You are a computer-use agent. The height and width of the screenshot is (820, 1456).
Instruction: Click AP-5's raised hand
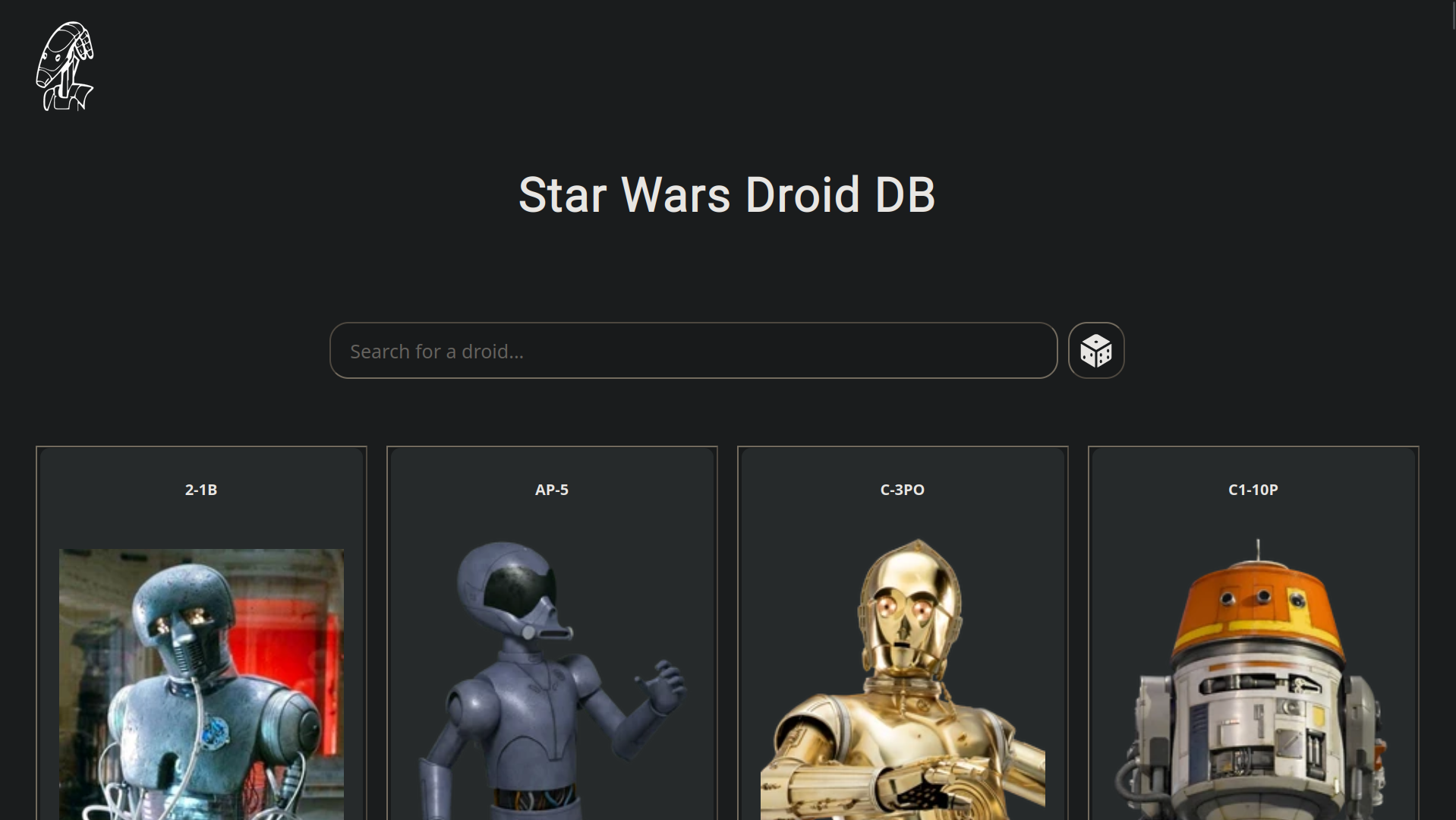[665, 683]
